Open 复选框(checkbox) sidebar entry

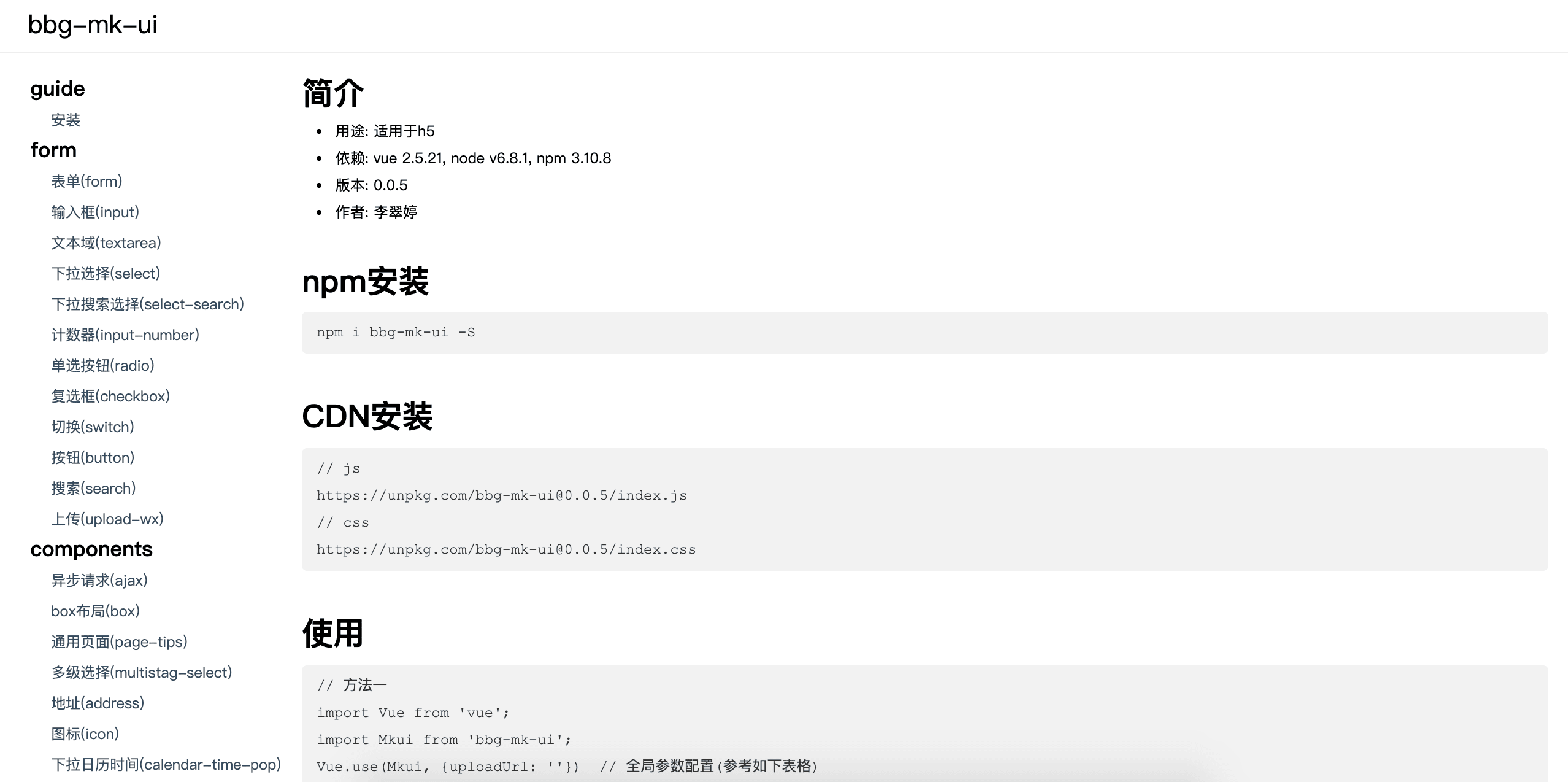[x=110, y=396]
